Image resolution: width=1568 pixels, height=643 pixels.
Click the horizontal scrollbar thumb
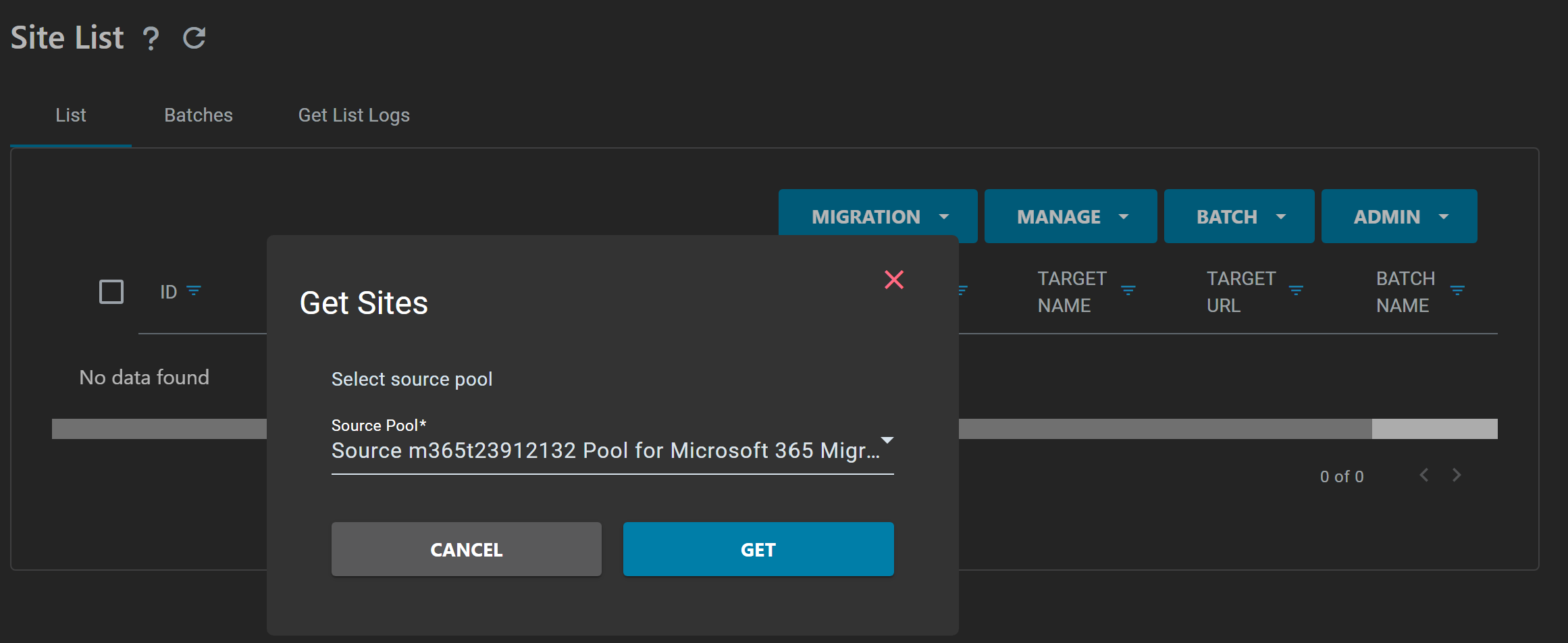1434,429
